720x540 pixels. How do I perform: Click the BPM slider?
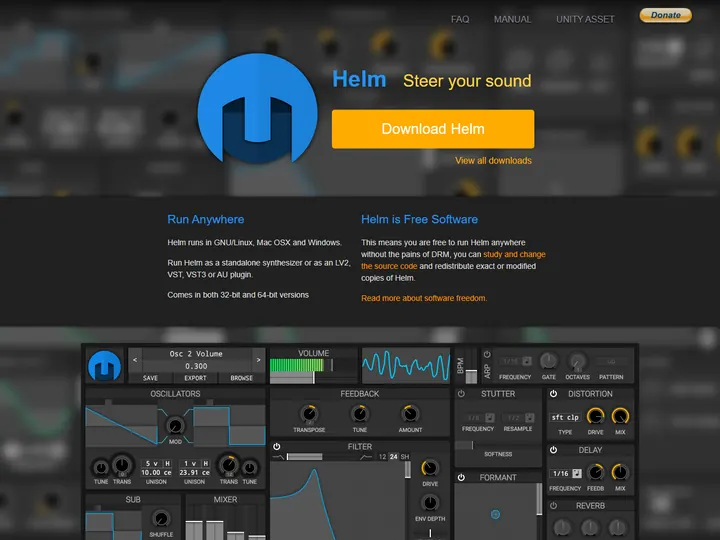point(471,366)
